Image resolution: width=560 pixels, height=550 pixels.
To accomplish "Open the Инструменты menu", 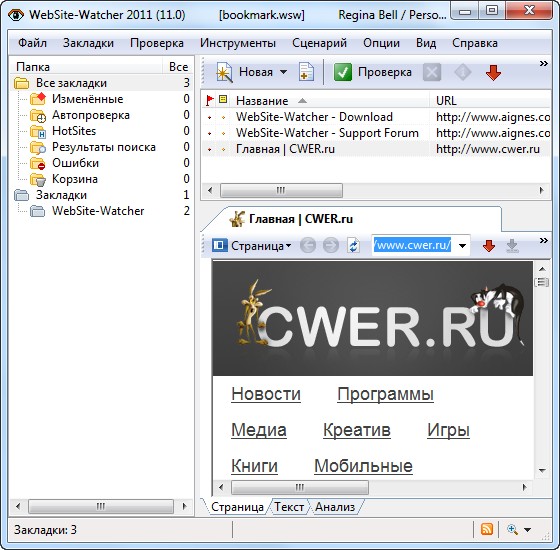I will pos(238,43).
